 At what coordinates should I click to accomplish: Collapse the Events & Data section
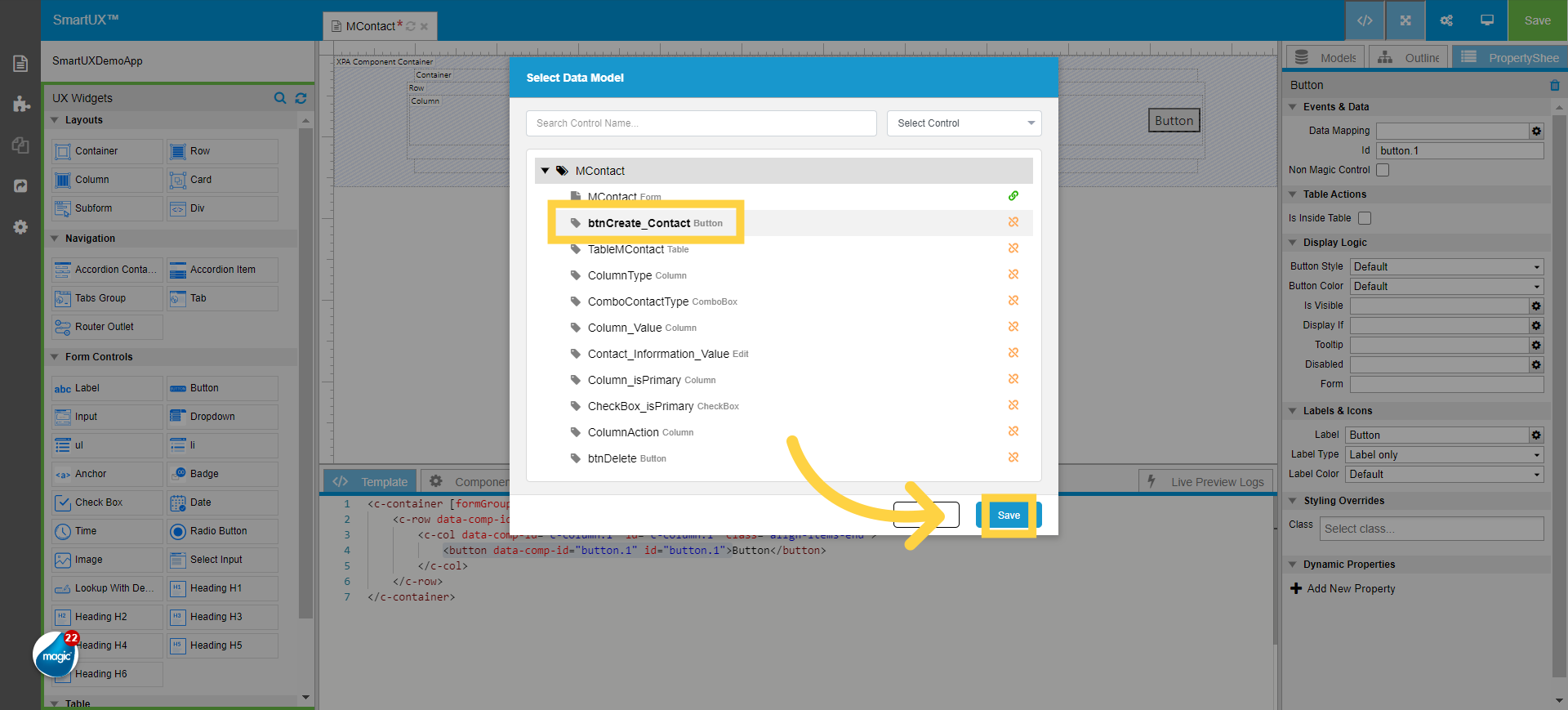tap(1293, 107)
